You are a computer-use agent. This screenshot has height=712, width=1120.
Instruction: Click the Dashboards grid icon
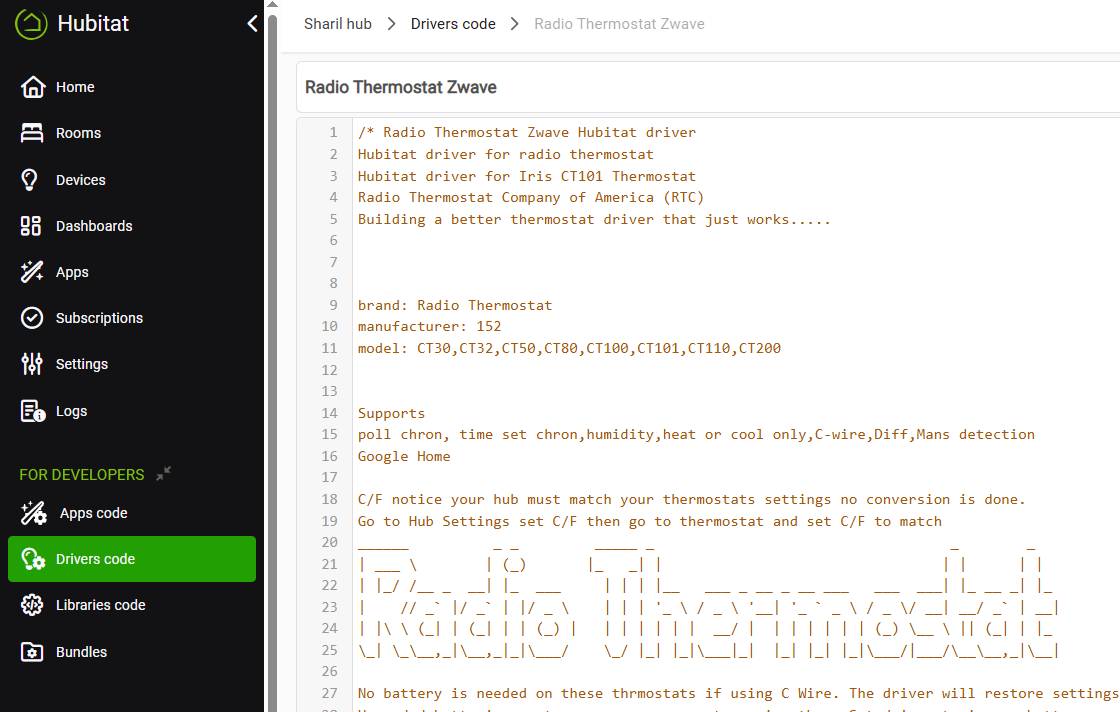(31, 226)
